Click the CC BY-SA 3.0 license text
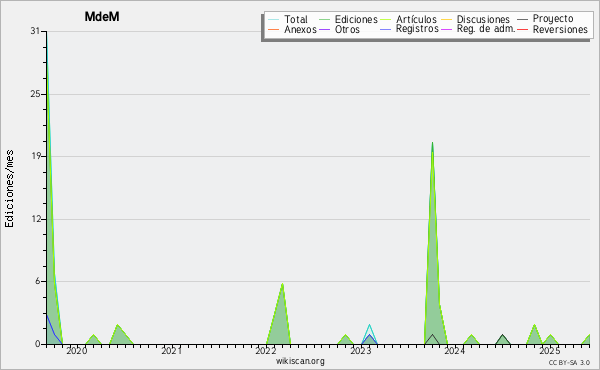The image size is (600, 370). click(569, 362)
